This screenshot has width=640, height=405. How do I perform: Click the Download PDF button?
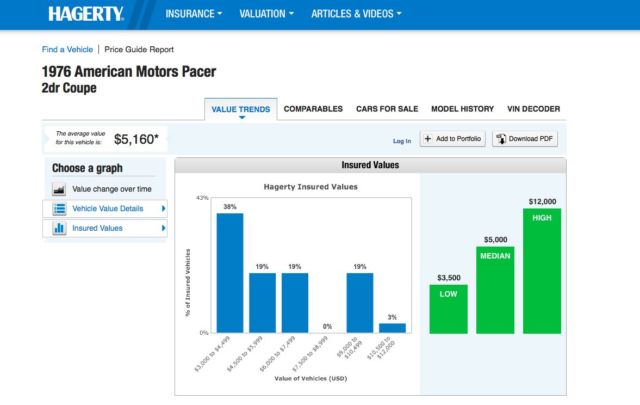(x=525, y=139)
